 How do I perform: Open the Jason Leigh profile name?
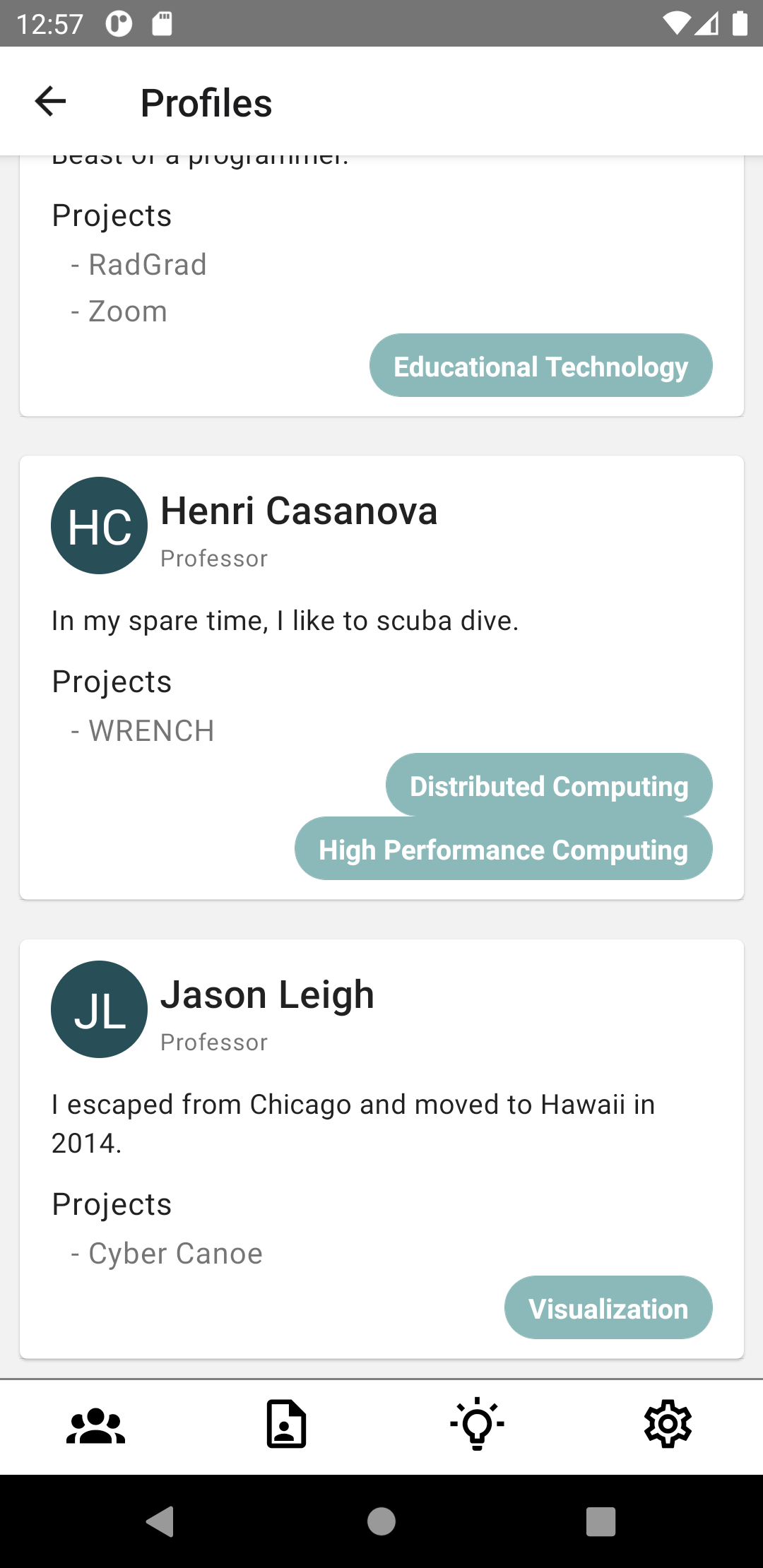pos(267,994)
